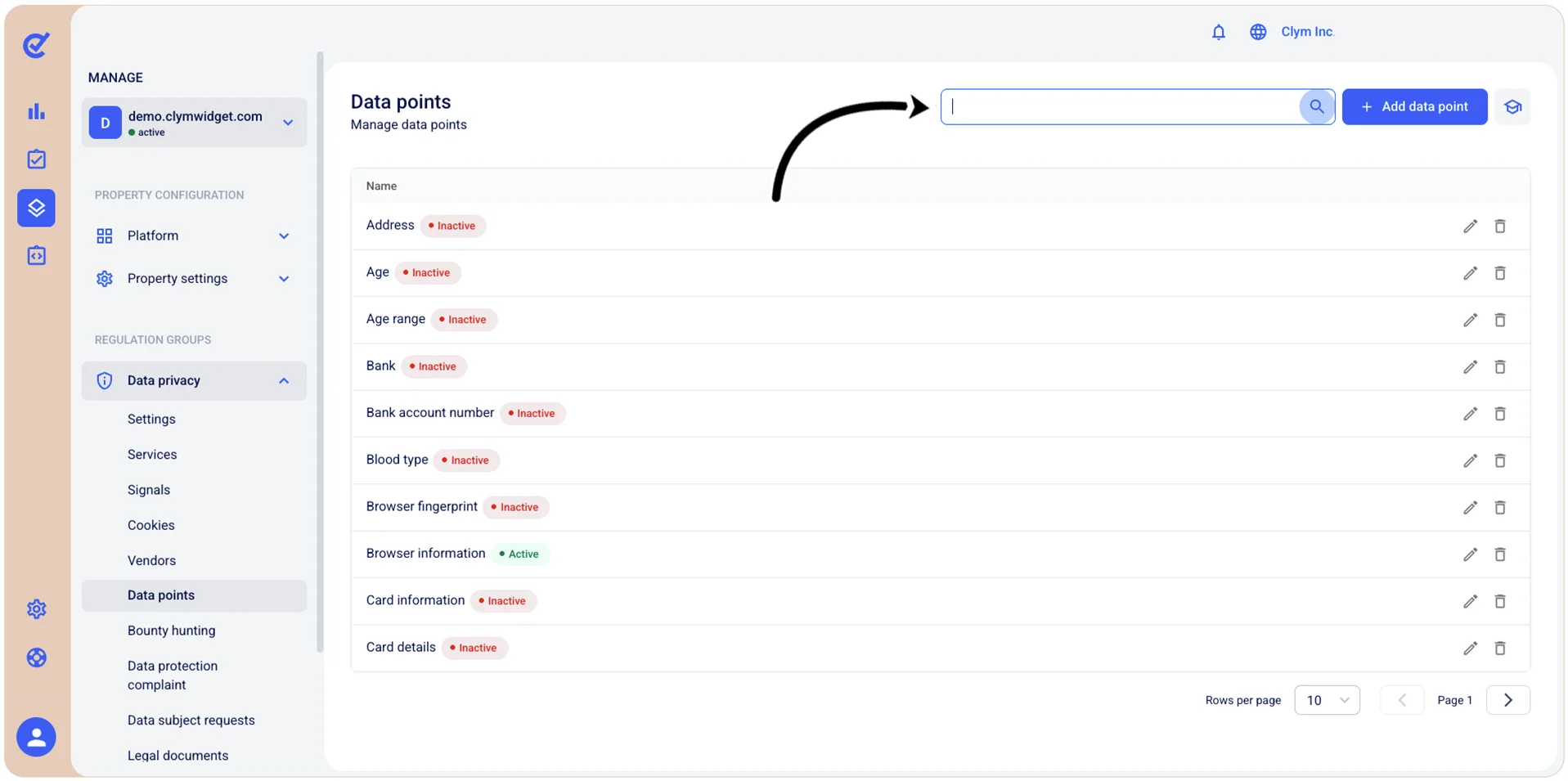Go to the next page

click(x=1507, y=700)
